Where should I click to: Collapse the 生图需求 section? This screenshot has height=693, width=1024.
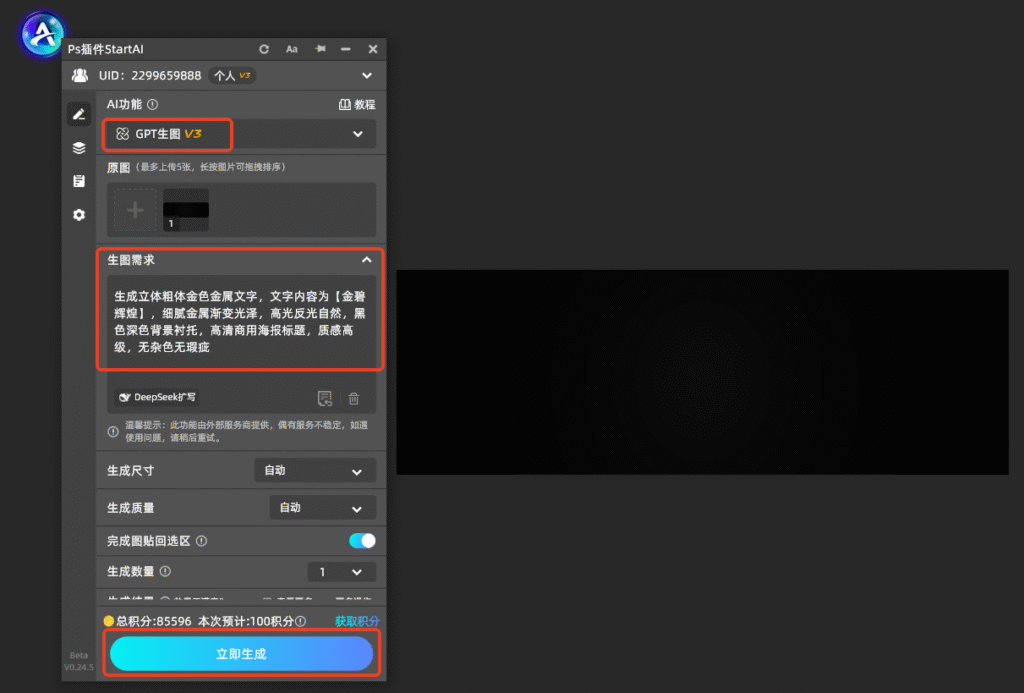(x=366, y=260)
